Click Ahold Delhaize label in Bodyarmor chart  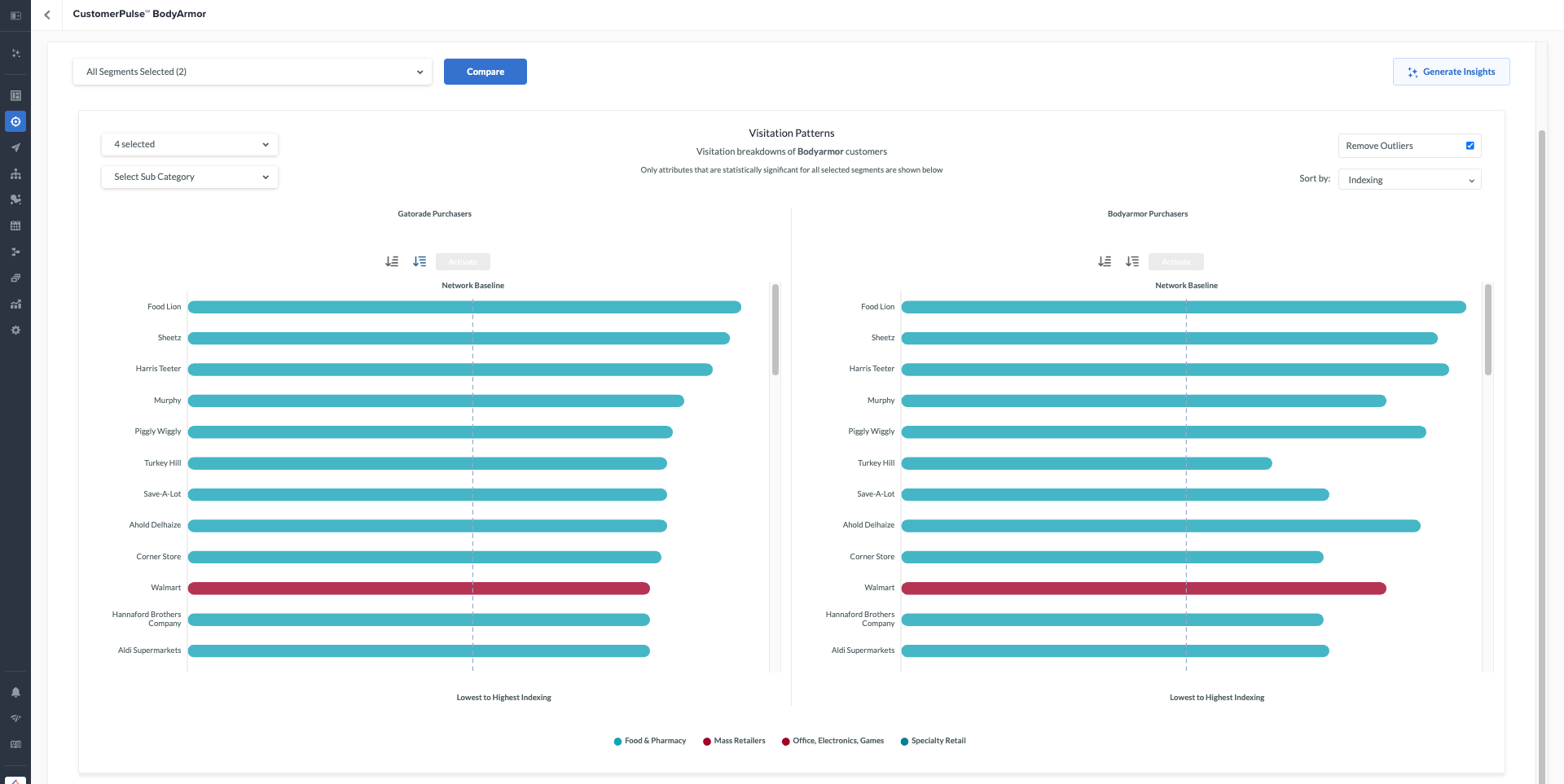(x=868, y=525)
